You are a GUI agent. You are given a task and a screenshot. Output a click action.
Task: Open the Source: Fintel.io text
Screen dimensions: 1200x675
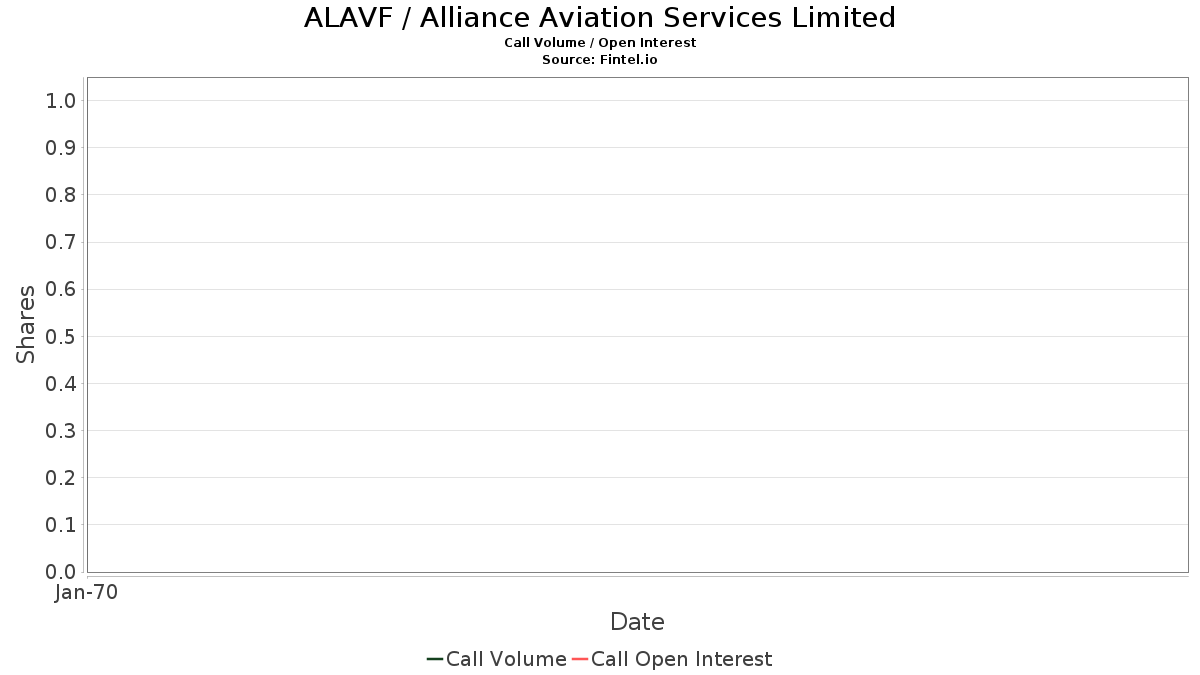click(600, 60)
